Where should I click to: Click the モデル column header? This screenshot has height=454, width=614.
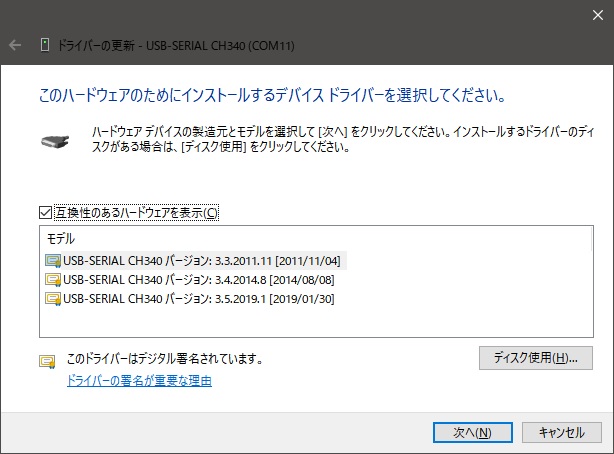point(62,240)
